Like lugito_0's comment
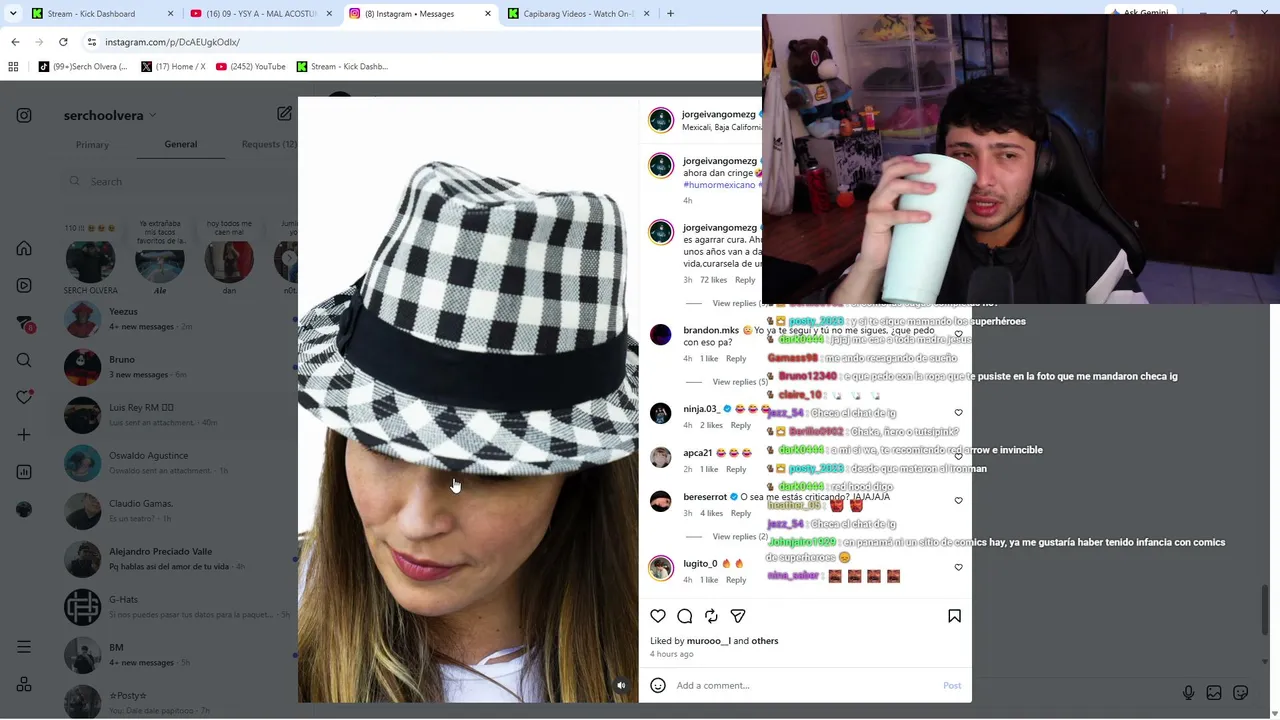Screen dimensions: 1280x720 [x=958, y=567]
